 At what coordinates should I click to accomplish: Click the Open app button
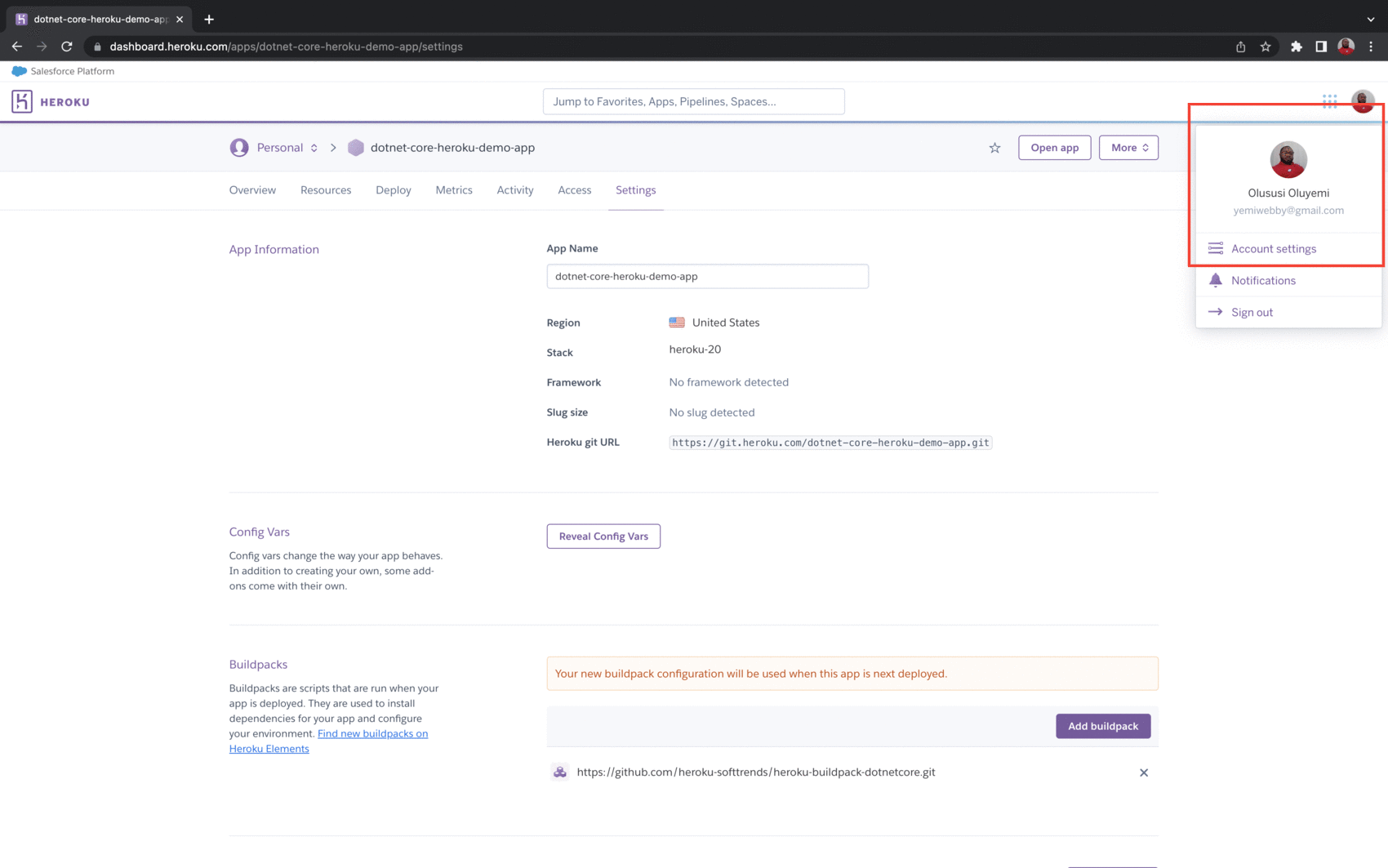(1054, 148)
